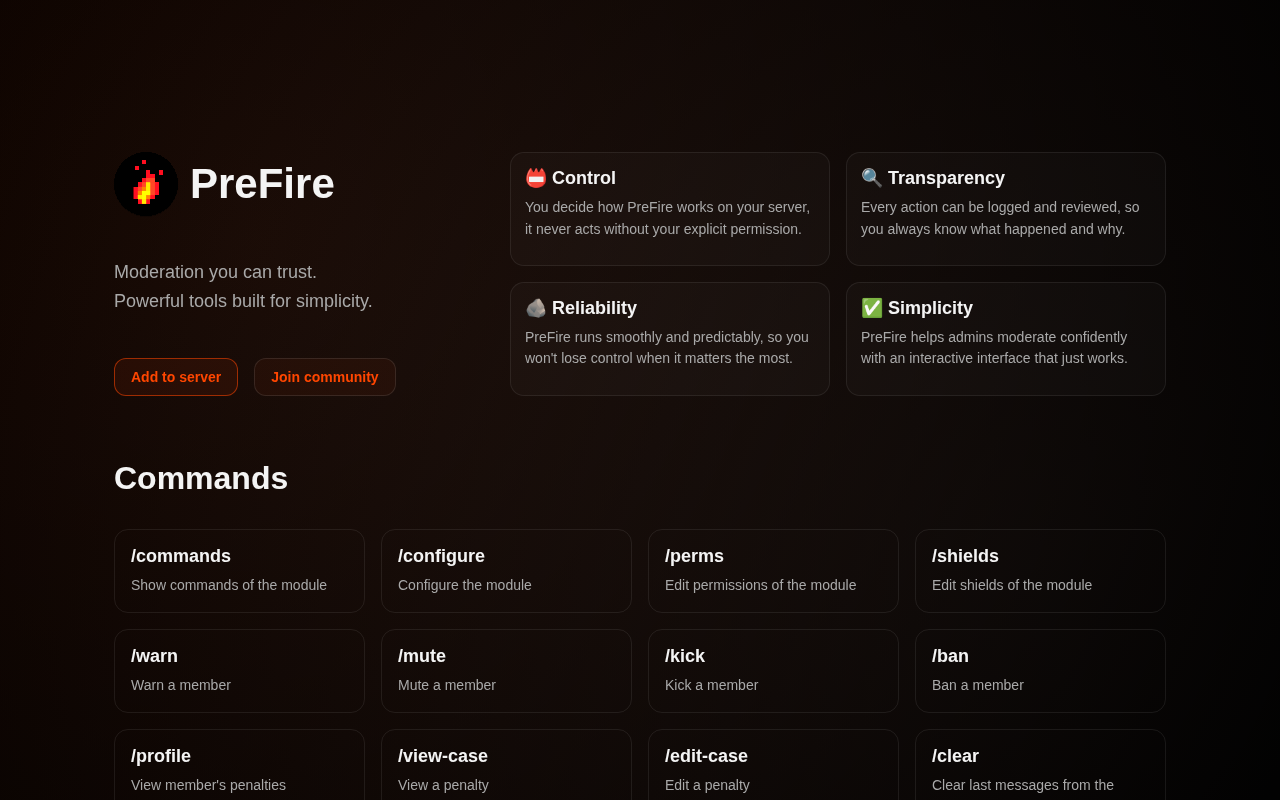
Task: Open the /commands command card
Action: tap(239, 571)
